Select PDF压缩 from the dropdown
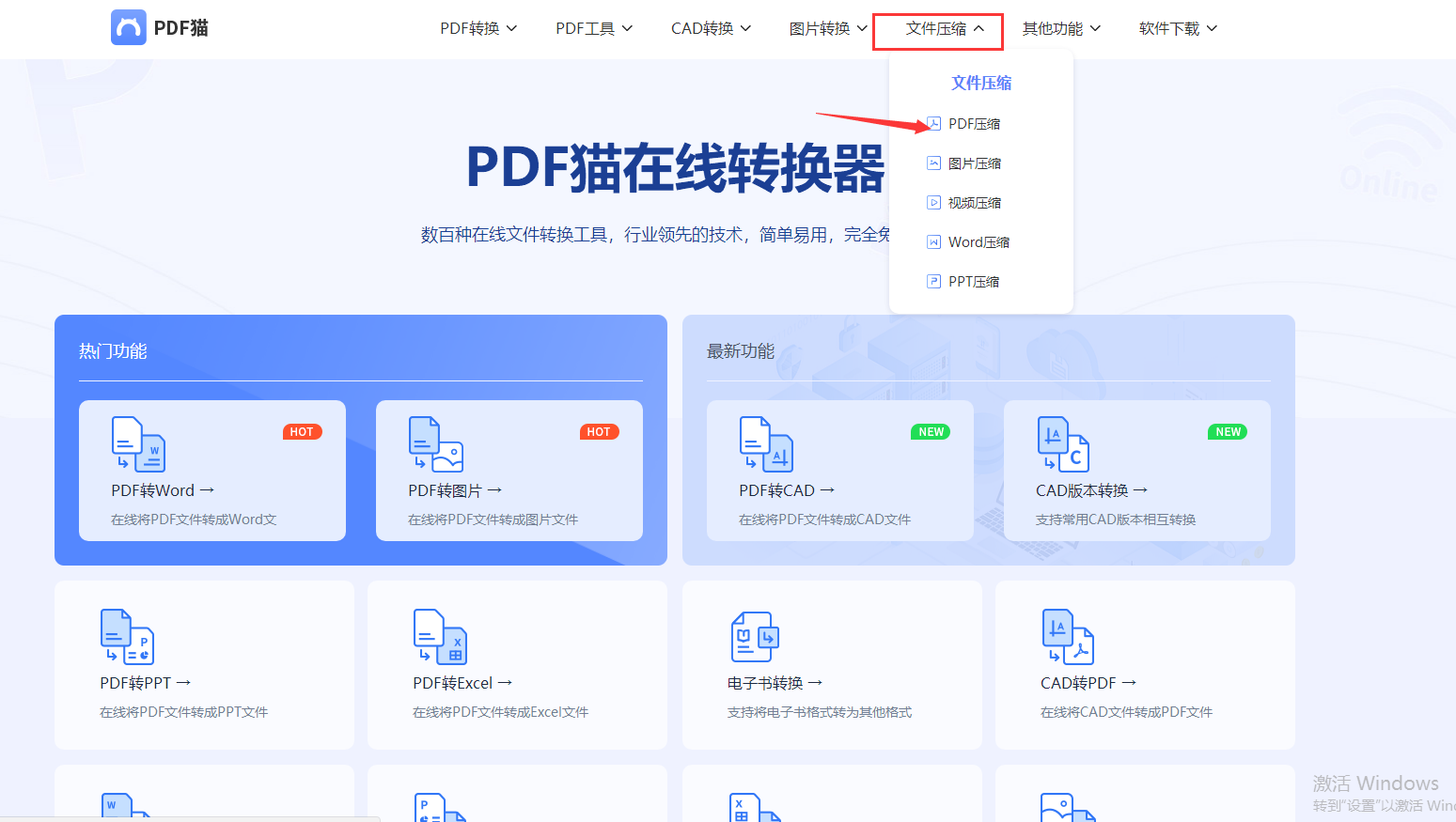This screenshot has height=822, width=1456. tap(974, 123)
